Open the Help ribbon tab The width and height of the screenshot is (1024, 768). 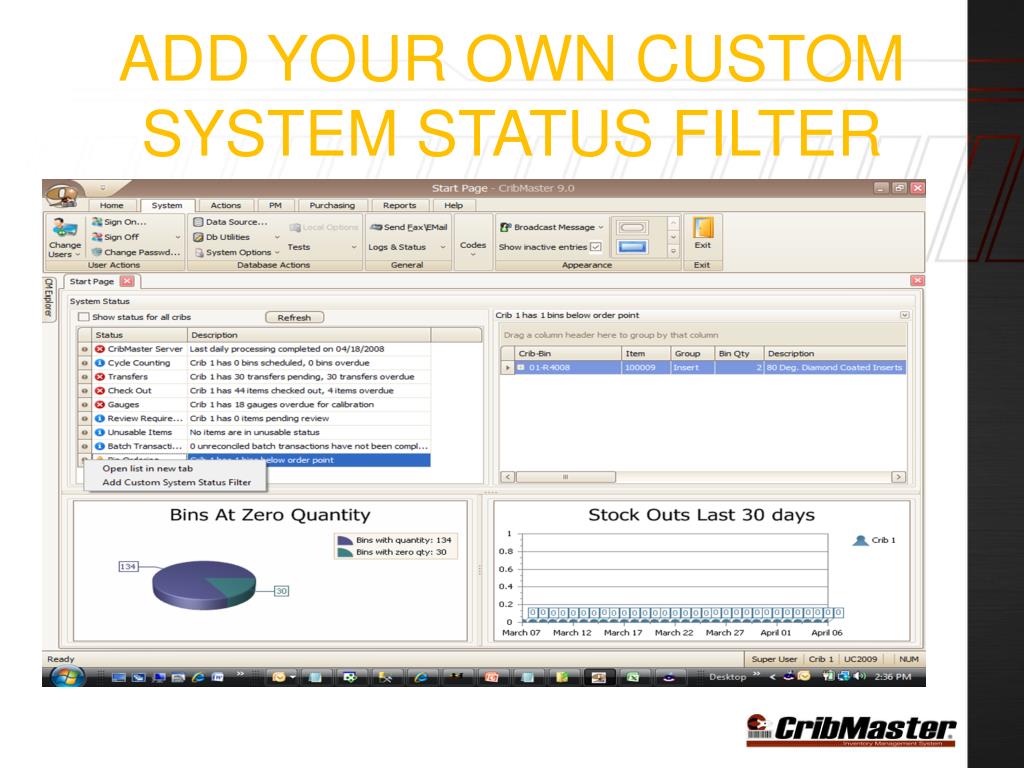click(x=453, y=206)
